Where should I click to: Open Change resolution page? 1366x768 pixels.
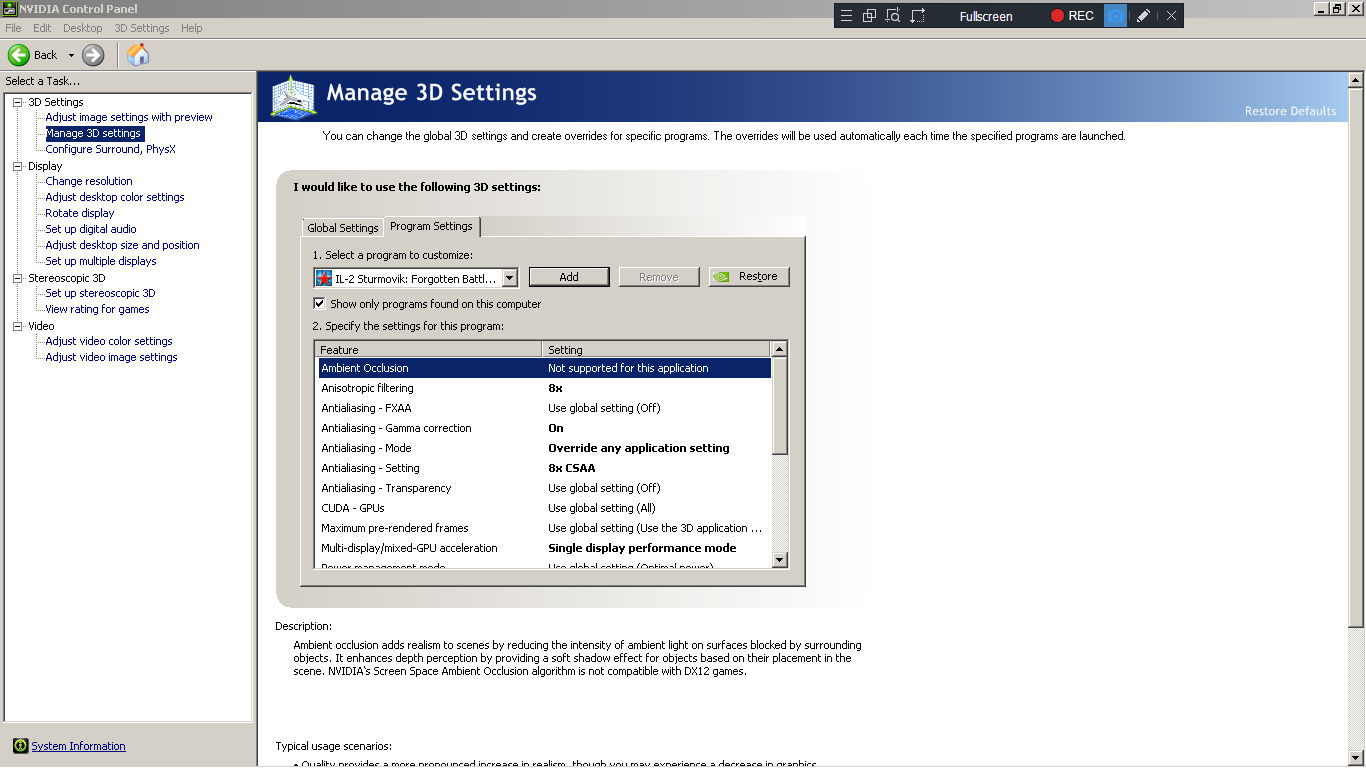[x=89, y=181]
